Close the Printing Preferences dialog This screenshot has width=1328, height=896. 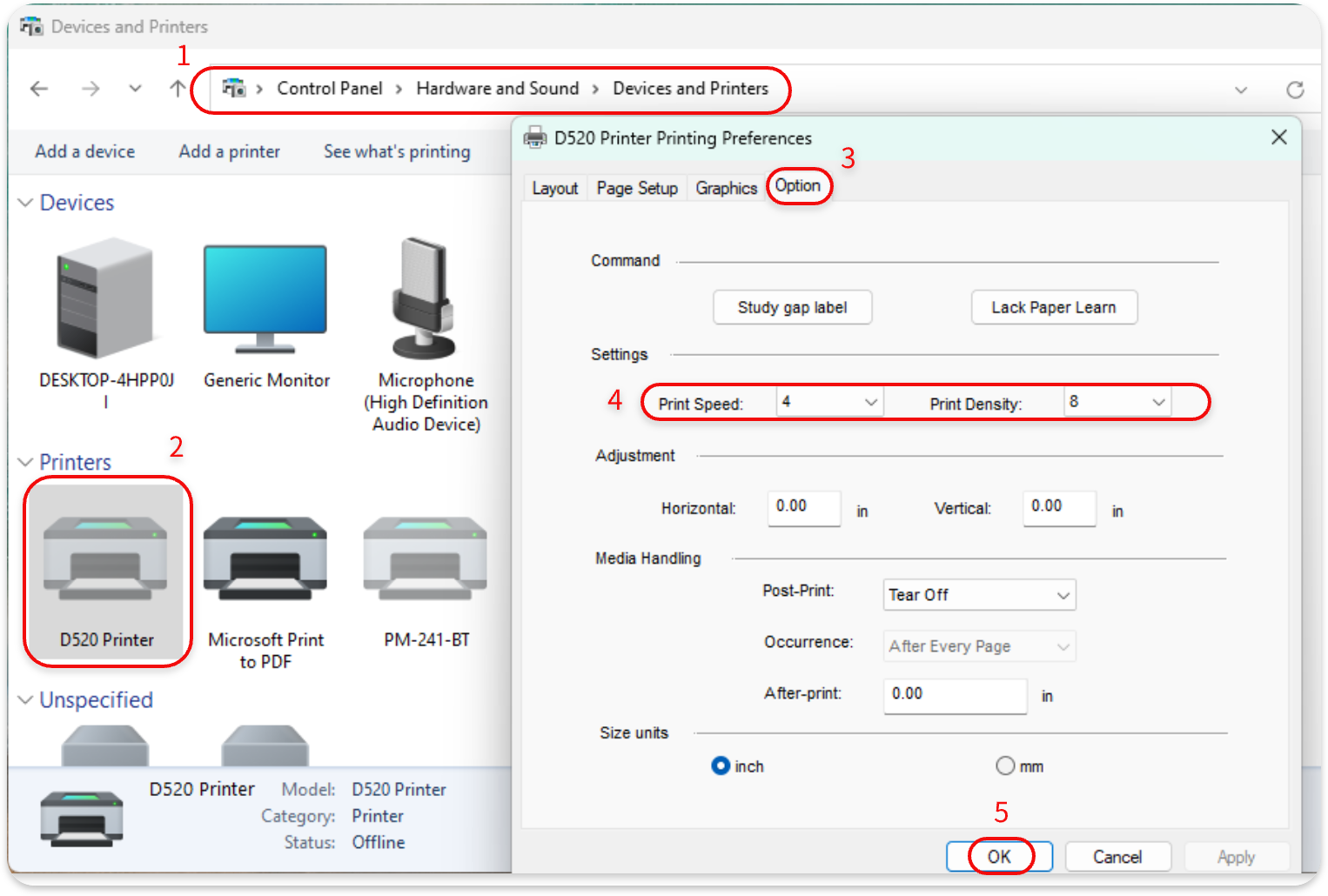pos(1278,137)
